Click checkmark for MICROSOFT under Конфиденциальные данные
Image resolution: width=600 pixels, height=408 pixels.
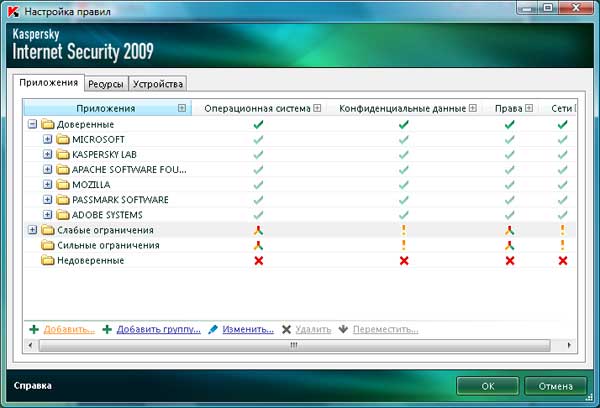pos(404,139)
